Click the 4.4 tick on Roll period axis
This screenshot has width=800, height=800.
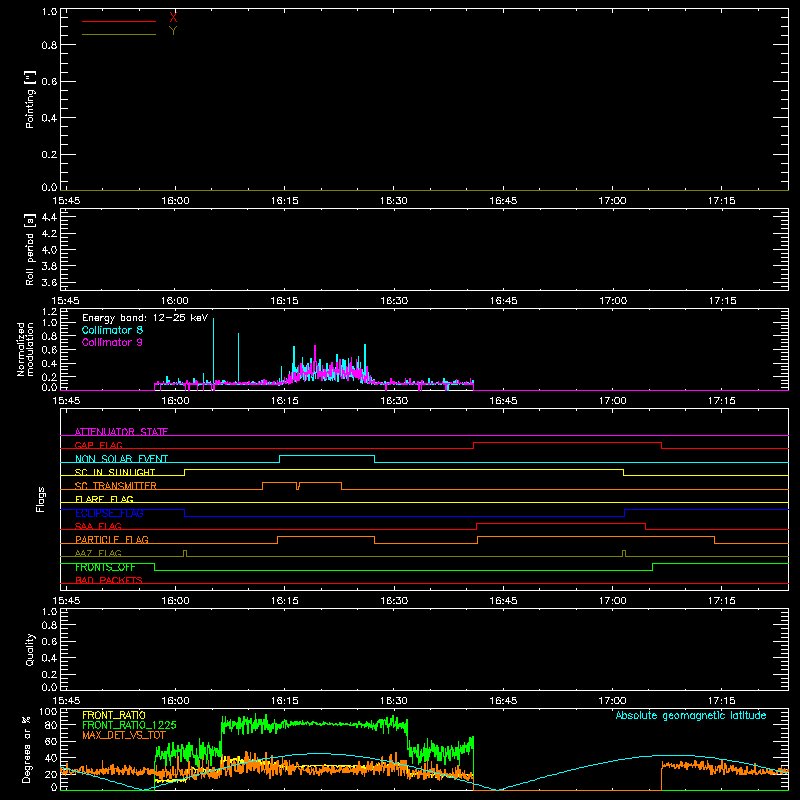point(49,217)
